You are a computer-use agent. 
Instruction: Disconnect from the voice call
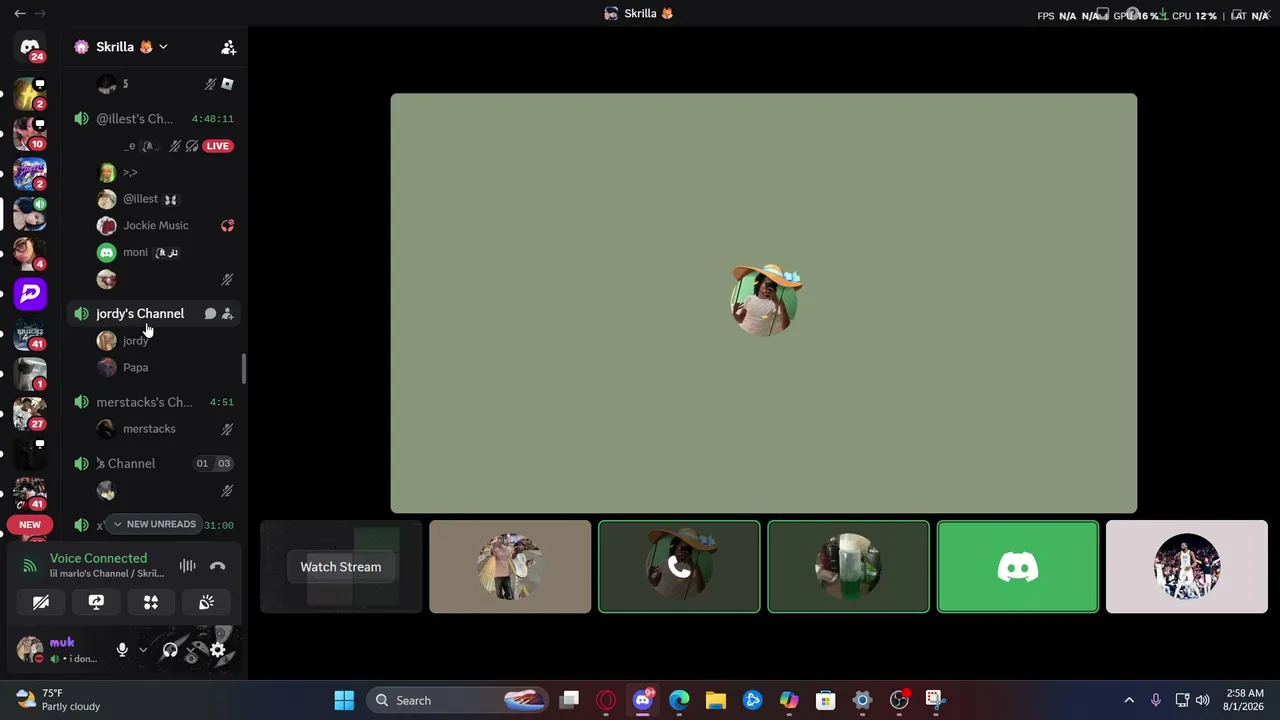(x=217, y=566)
